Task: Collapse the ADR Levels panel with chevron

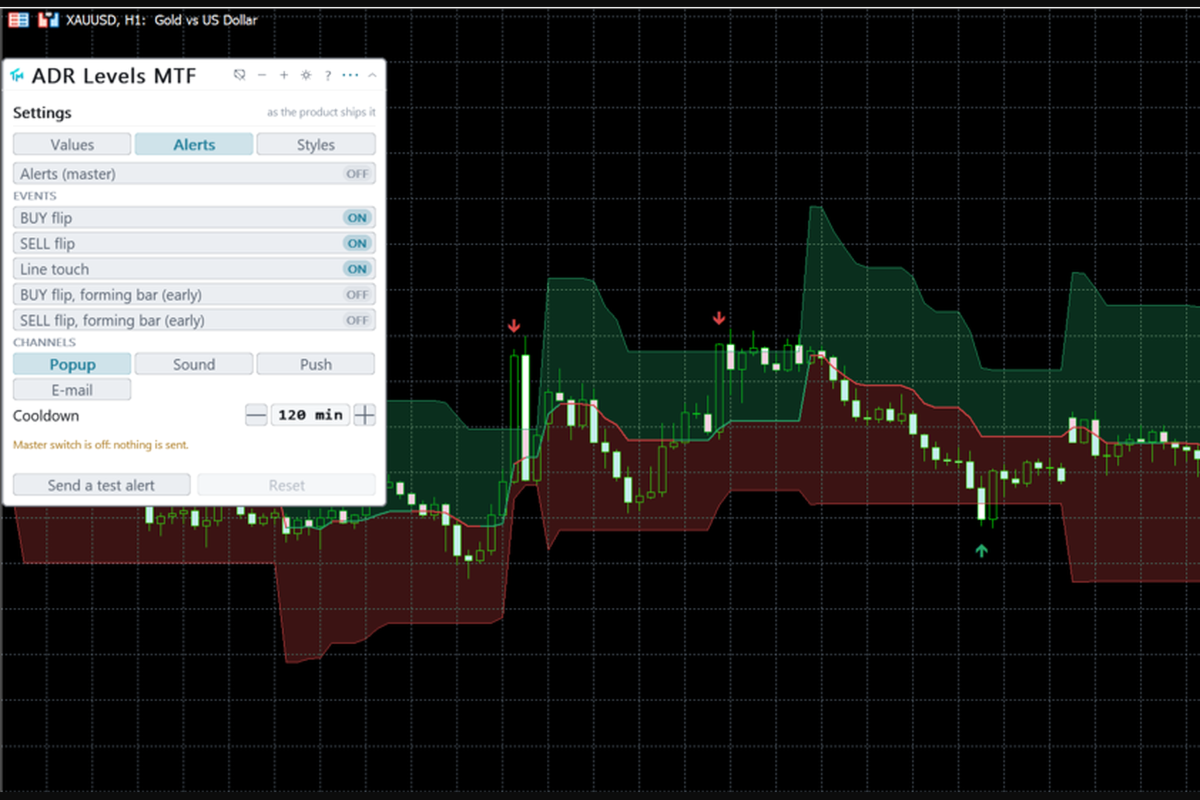Action: click(x=372, y=75)
